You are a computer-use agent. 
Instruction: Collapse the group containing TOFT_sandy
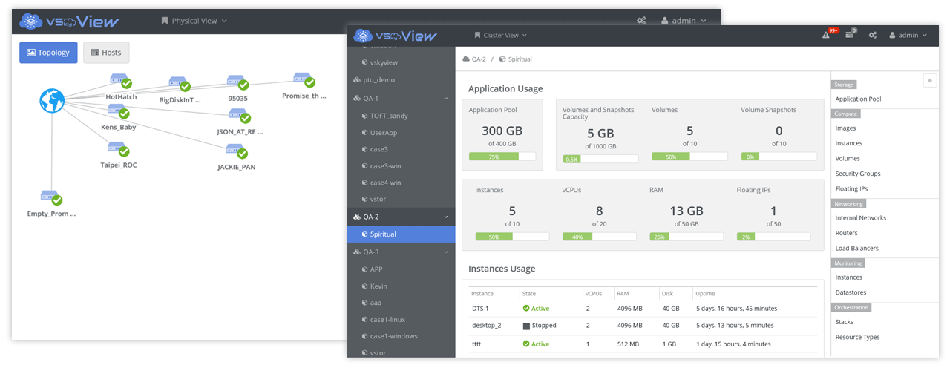[447, 98]
